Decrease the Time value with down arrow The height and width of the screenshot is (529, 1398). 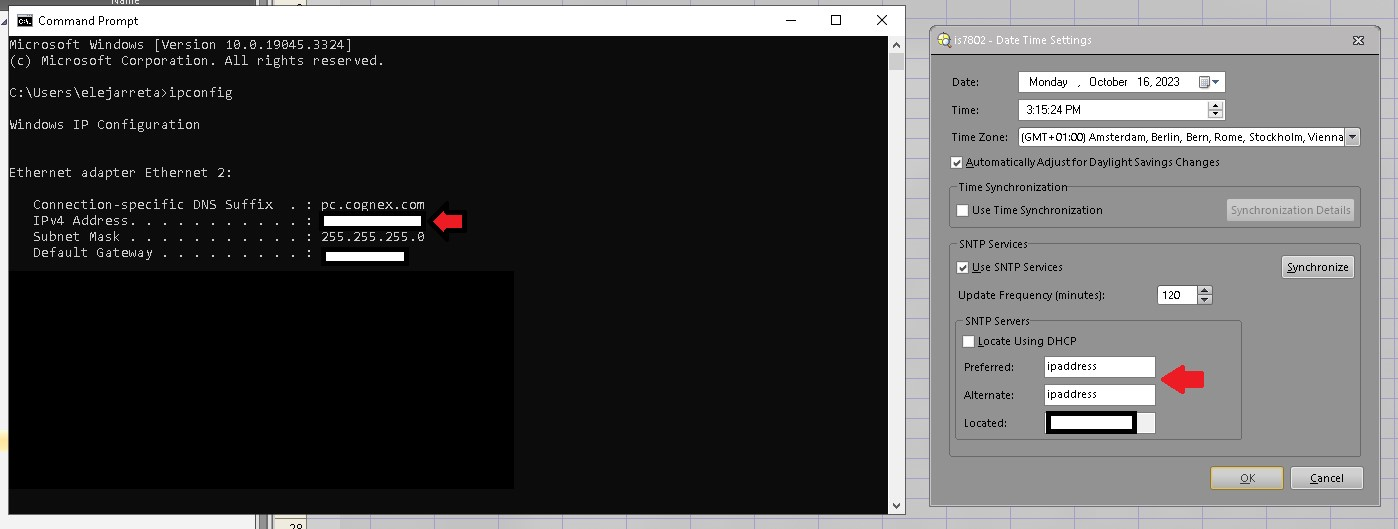[x=1215, y=115]
